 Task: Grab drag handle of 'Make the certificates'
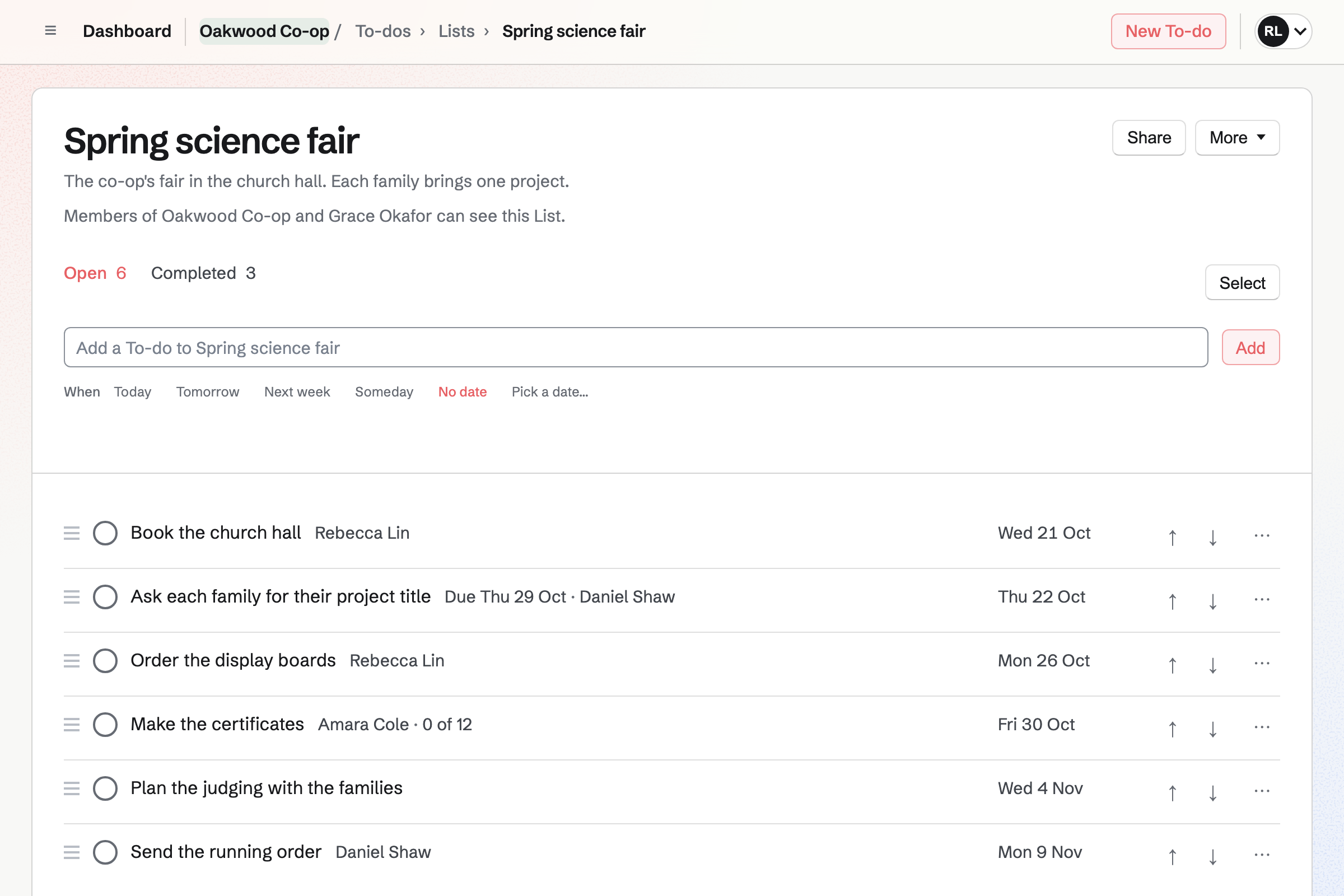(72, 725)
